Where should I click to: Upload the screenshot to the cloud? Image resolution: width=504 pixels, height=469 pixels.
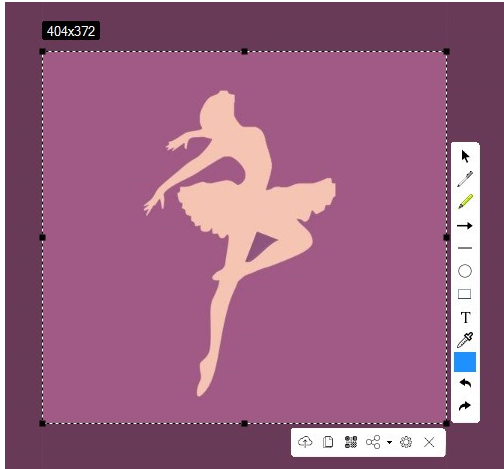pos(305,442)
